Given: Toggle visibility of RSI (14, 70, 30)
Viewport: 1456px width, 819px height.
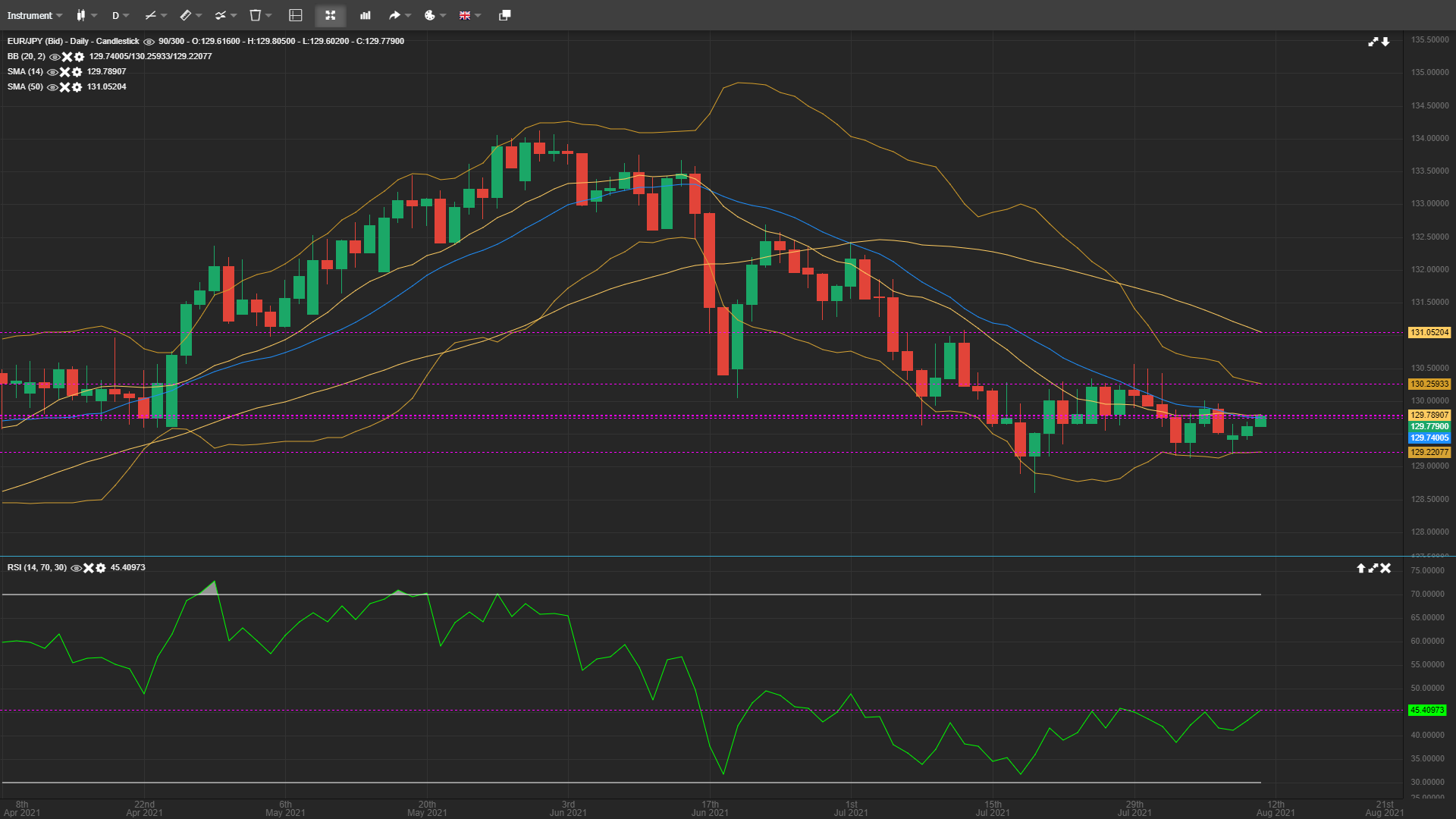Looking at the screenshot, I should click(77, 568).
